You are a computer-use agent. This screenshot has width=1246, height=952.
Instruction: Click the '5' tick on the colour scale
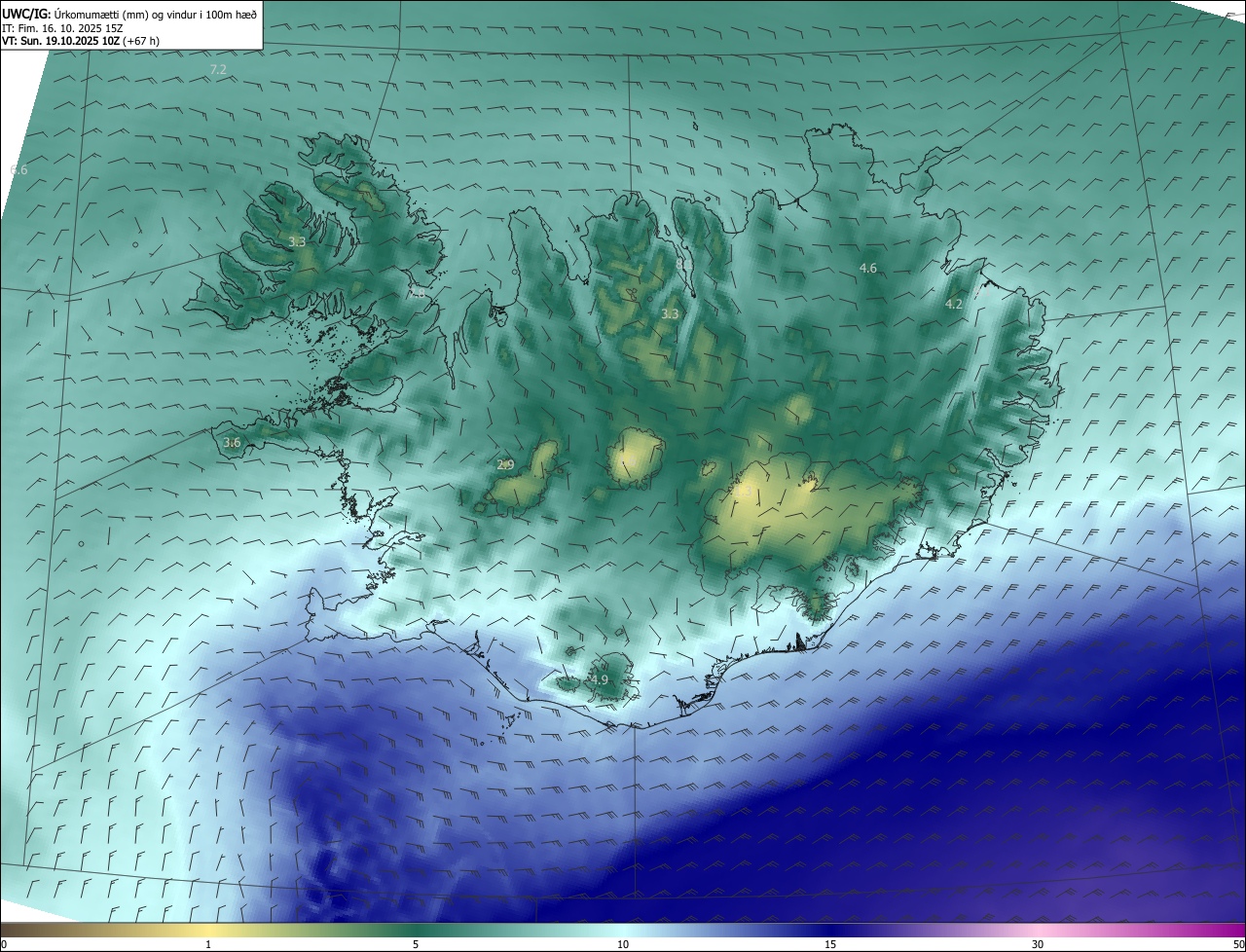coord(416,944)
